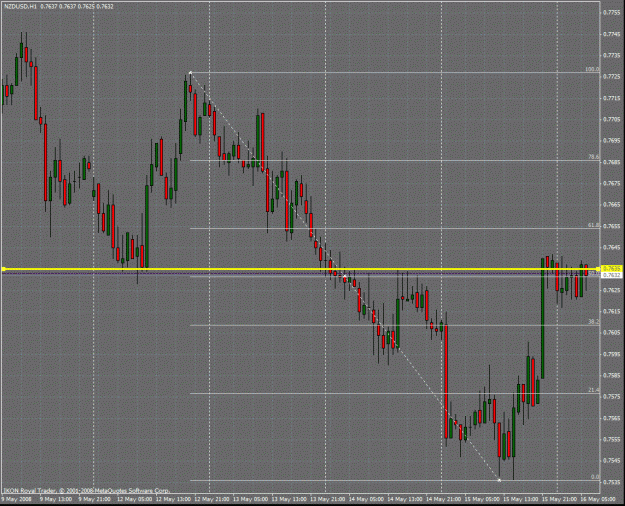
Task: Click the 16 May 05:00 time label
Action: click(598, 499)
